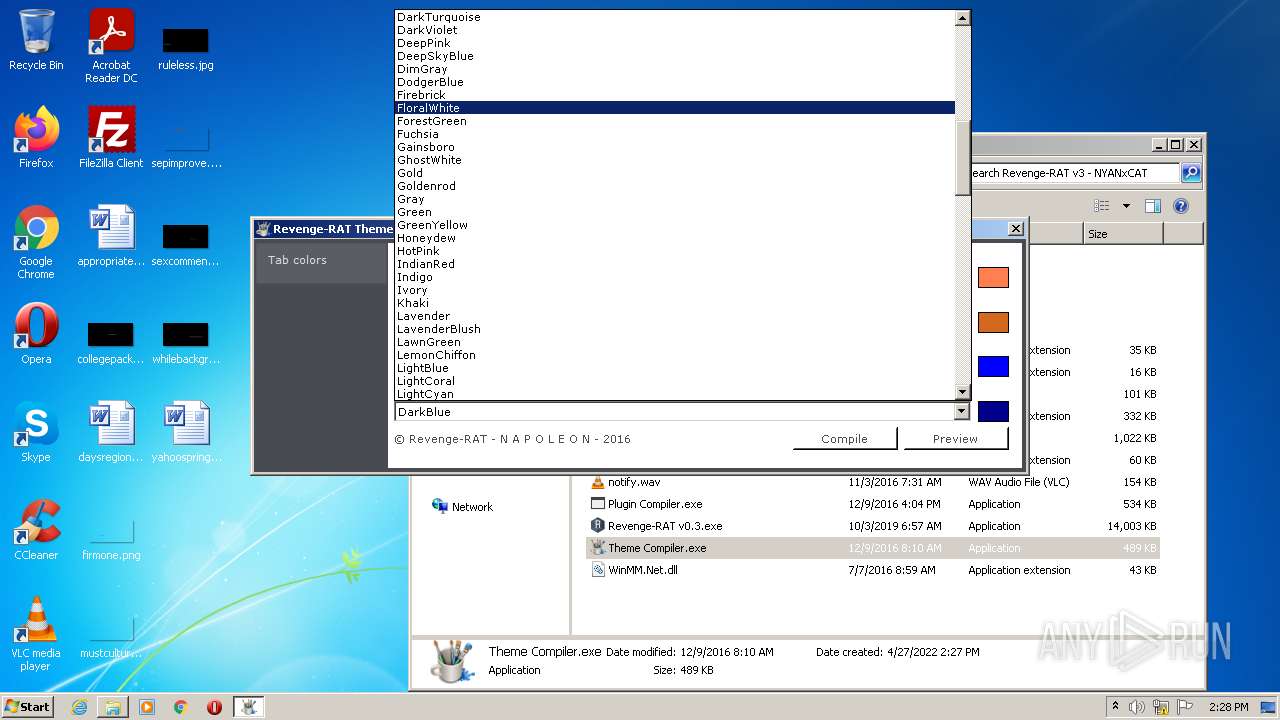
Task: Choose ForestGreen from the color list
Action: 675,121
